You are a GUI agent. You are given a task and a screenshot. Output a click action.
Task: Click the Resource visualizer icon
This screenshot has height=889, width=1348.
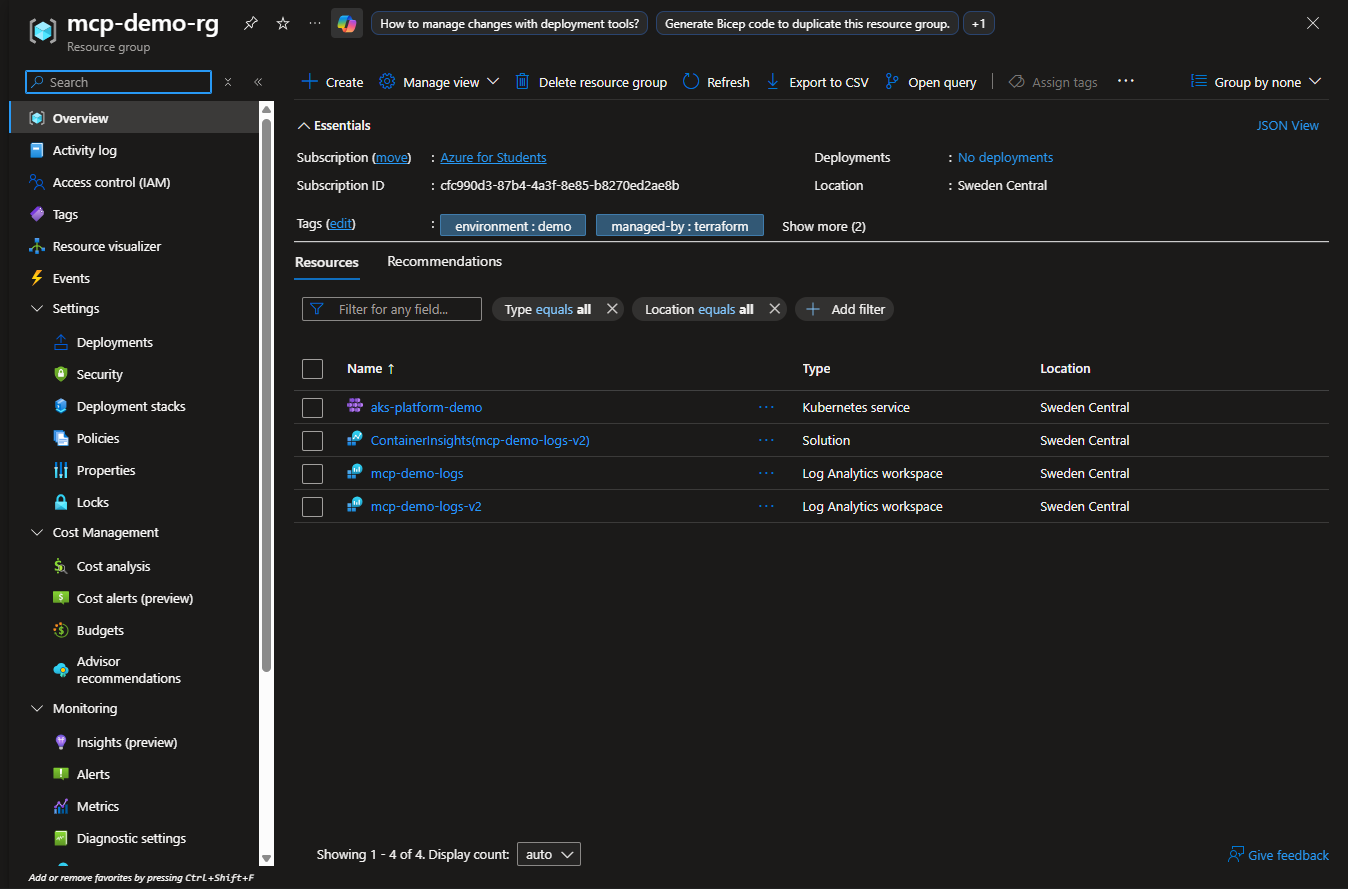point(37,246)
